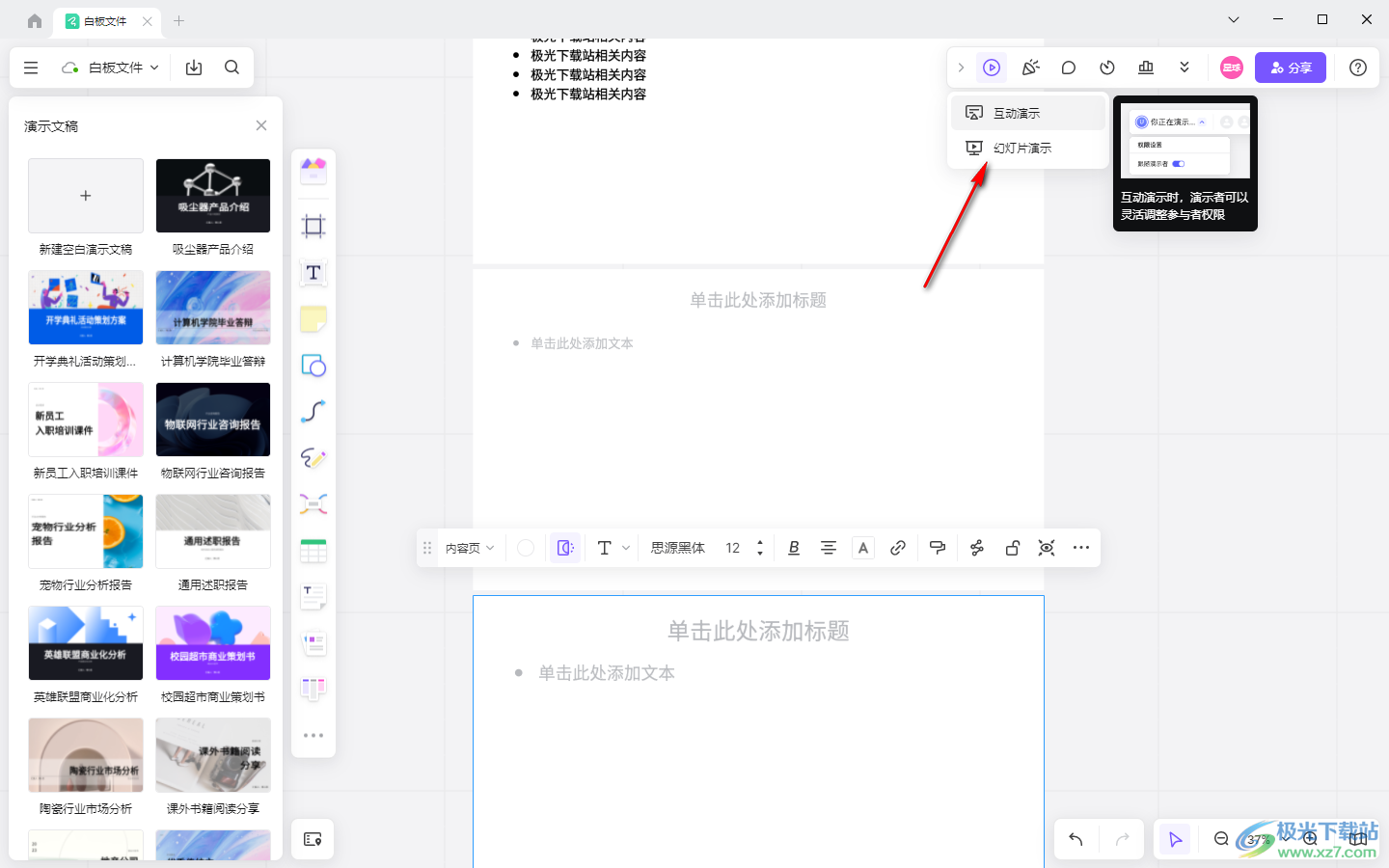Screen dimensions: 1389x868
Task: Select the shapes tool
Action: tap(313, 366)
